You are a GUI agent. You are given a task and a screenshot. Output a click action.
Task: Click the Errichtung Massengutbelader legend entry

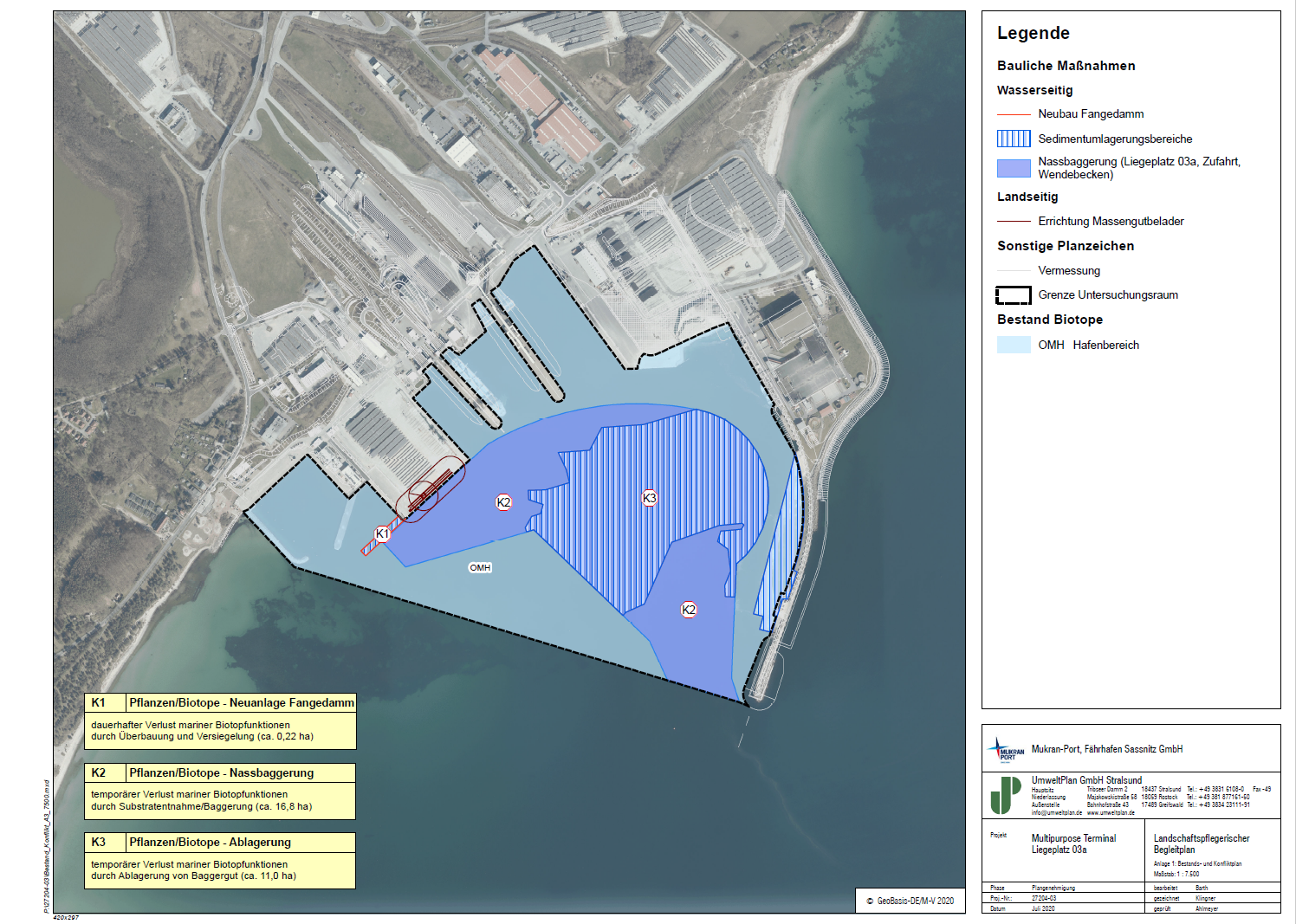click(1111, 222)
